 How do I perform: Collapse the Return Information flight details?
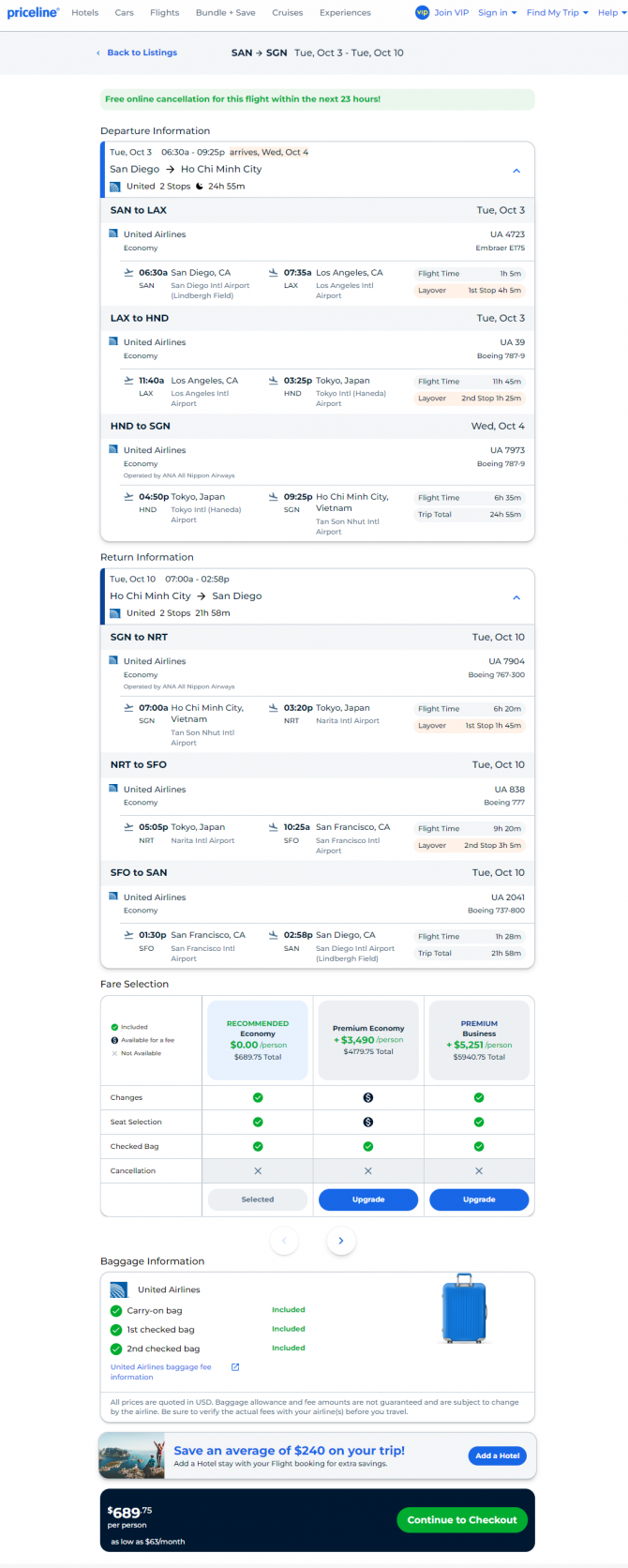tap(516, 597)
